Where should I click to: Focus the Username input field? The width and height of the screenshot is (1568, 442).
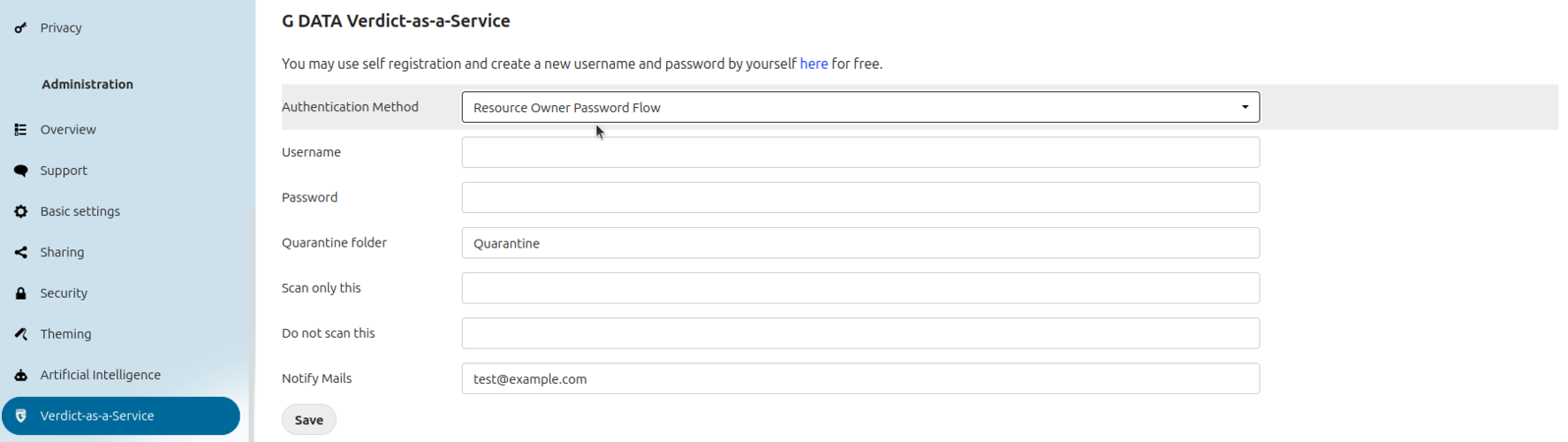pyautogui.click(x=860, y=152)
